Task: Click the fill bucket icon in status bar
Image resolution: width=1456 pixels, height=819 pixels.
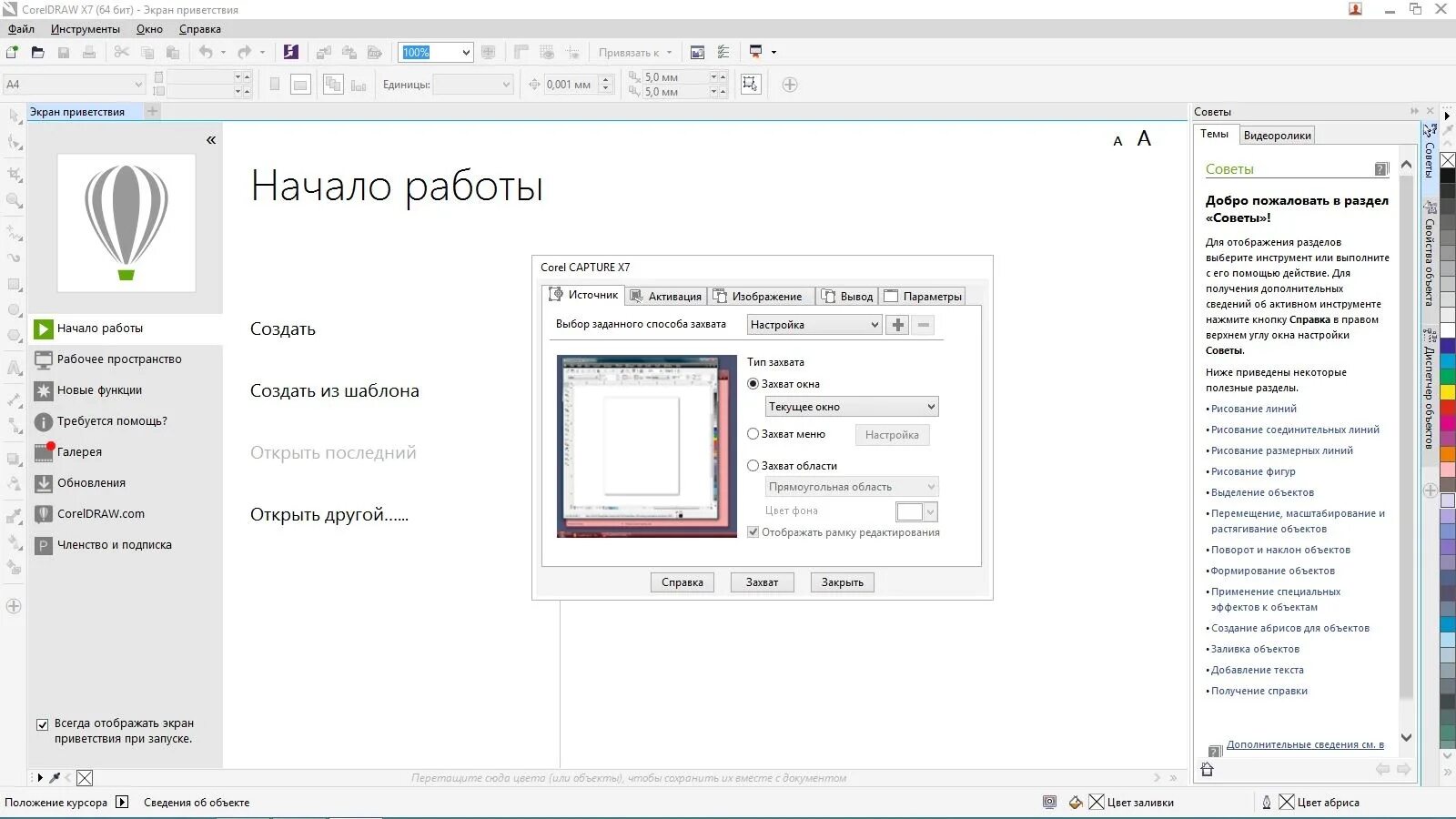Action: click(1076, 803)
